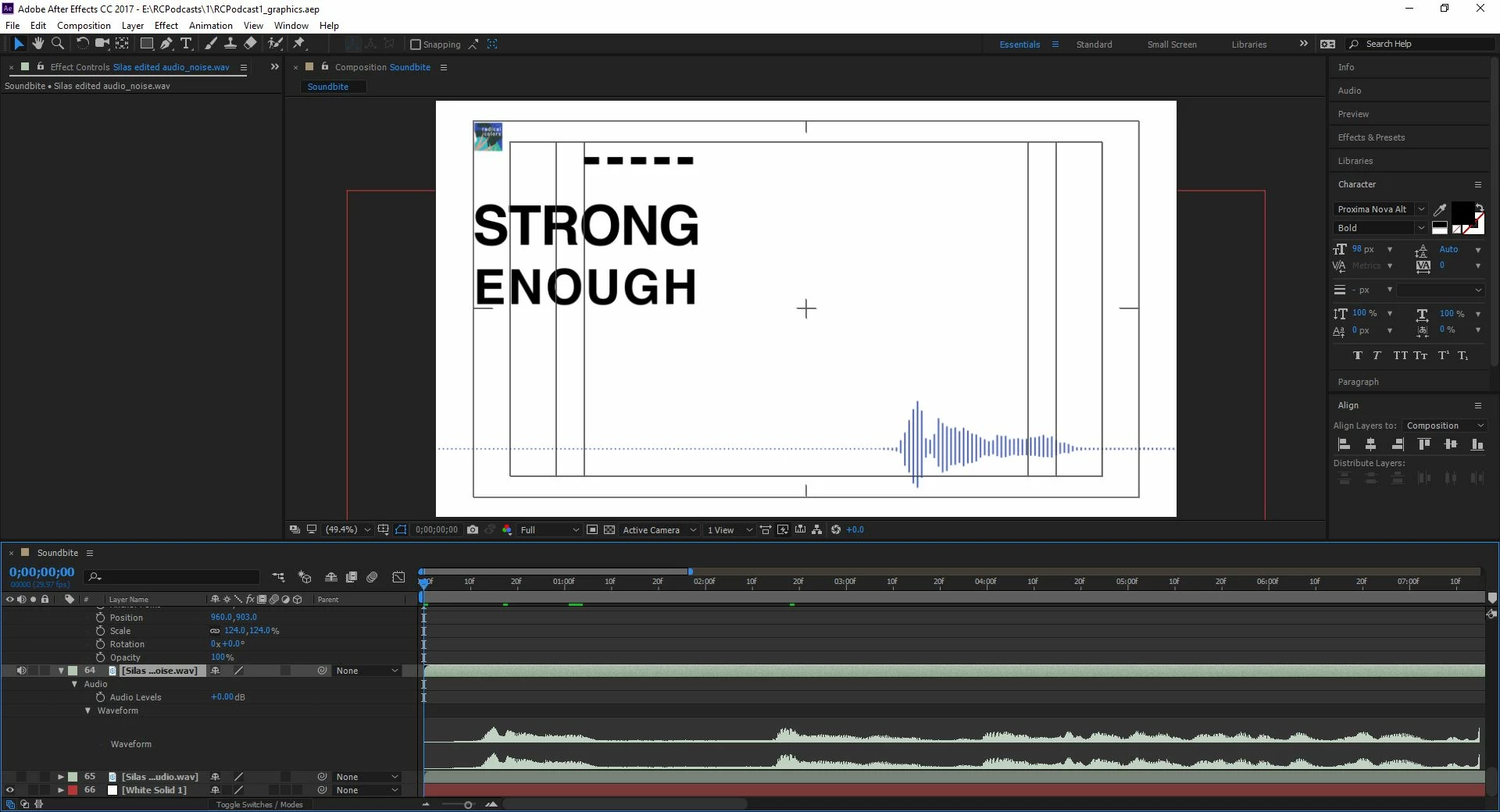Click the Reset Exposure icon in viewer
This screenshot has width=1500, height=812.
[x=836, y=529]
